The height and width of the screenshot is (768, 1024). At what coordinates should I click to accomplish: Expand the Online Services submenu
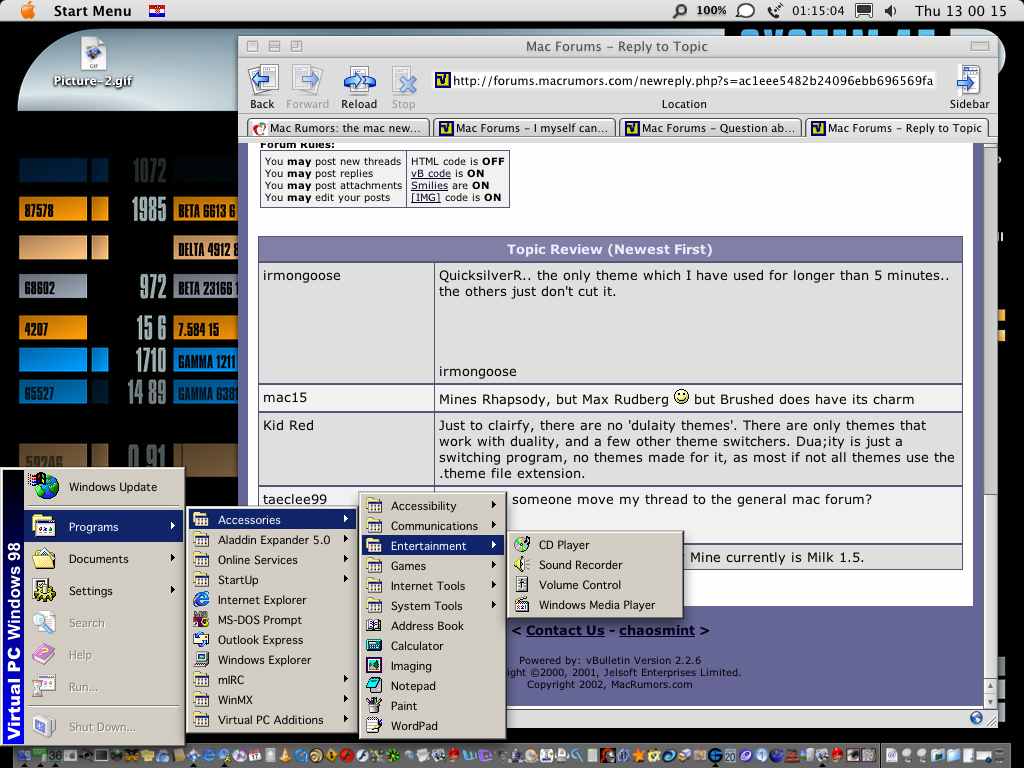coord(272,560)
